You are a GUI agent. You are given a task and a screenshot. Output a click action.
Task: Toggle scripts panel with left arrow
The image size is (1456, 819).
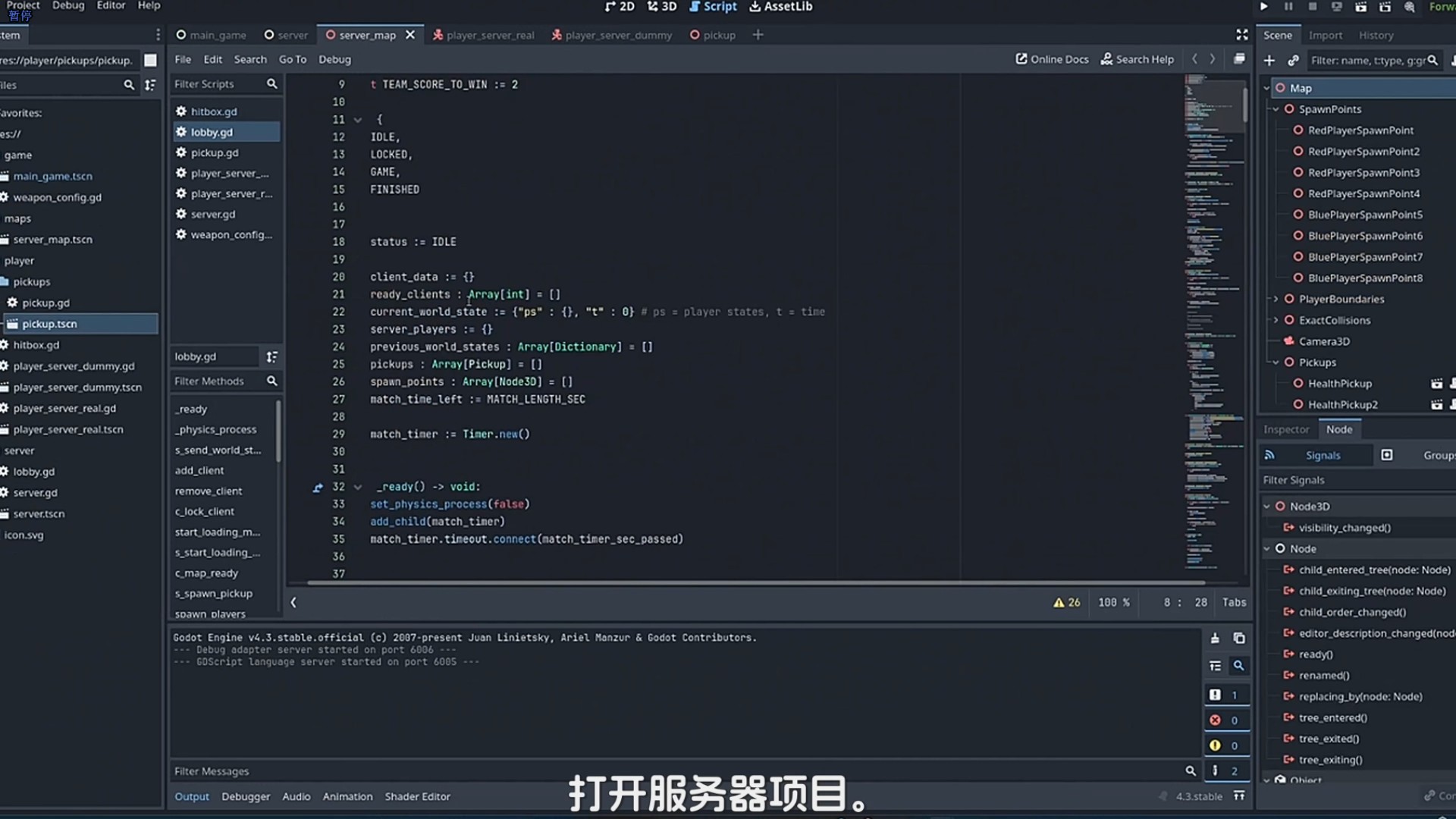point(293,602)
